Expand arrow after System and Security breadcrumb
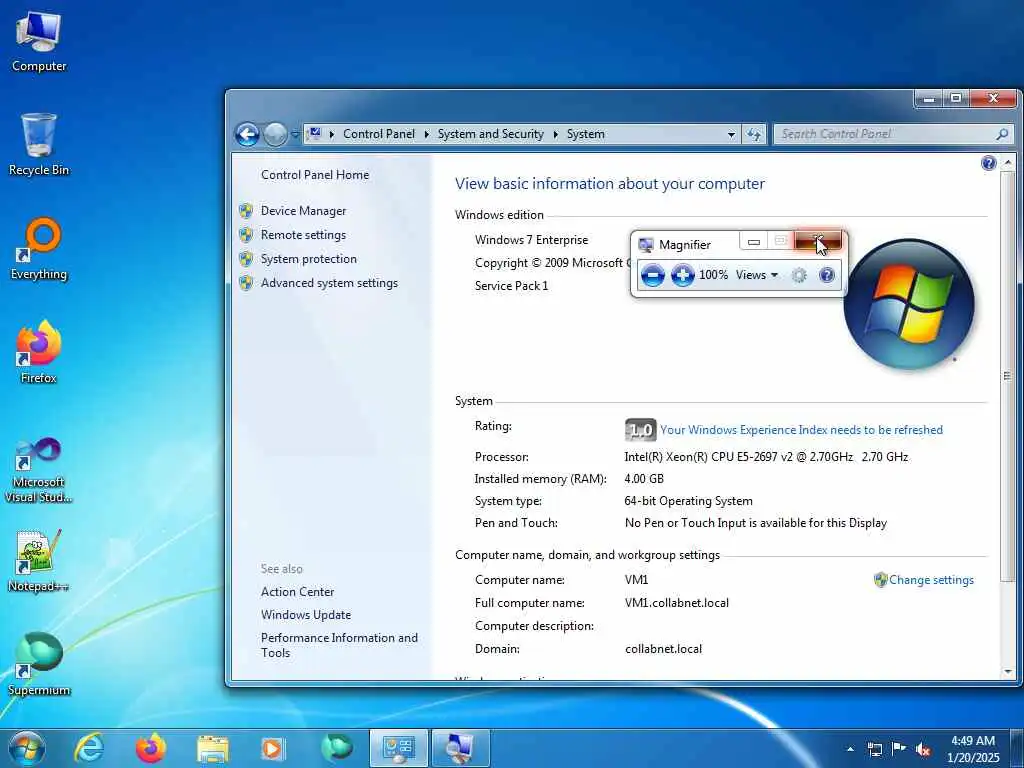Image resolution: width=1024 pixels, height=768 pixels. 555,134
